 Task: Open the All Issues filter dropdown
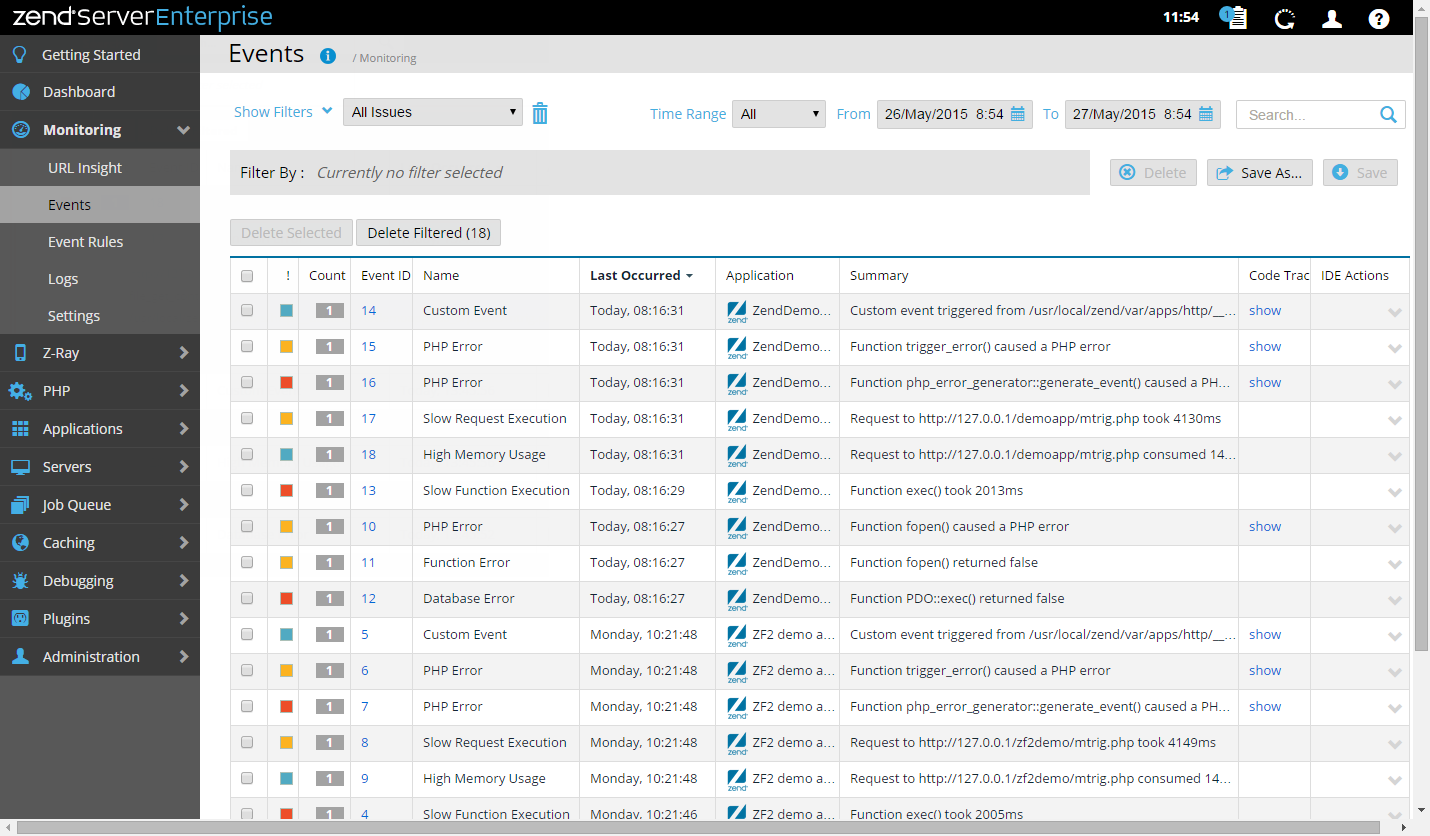[432, 112]
